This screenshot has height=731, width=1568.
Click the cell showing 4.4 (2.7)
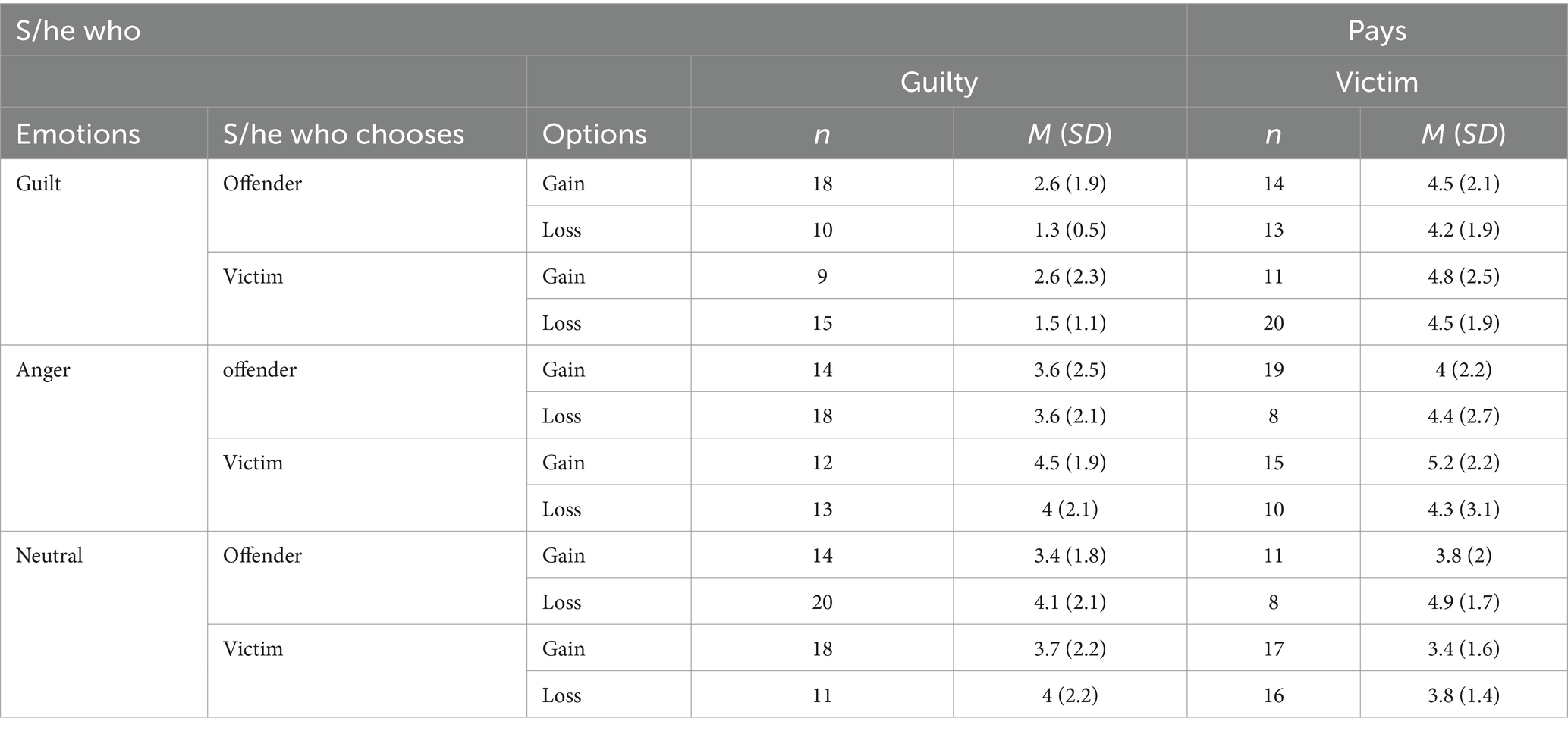[x=1463, y=416]
